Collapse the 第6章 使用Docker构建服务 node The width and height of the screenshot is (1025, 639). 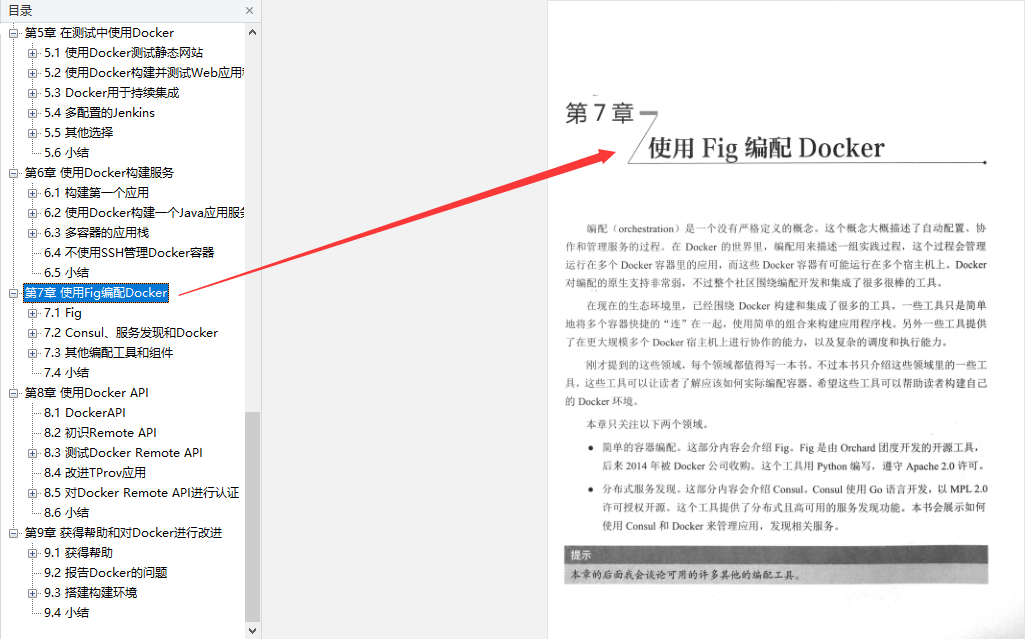(13, 173)
